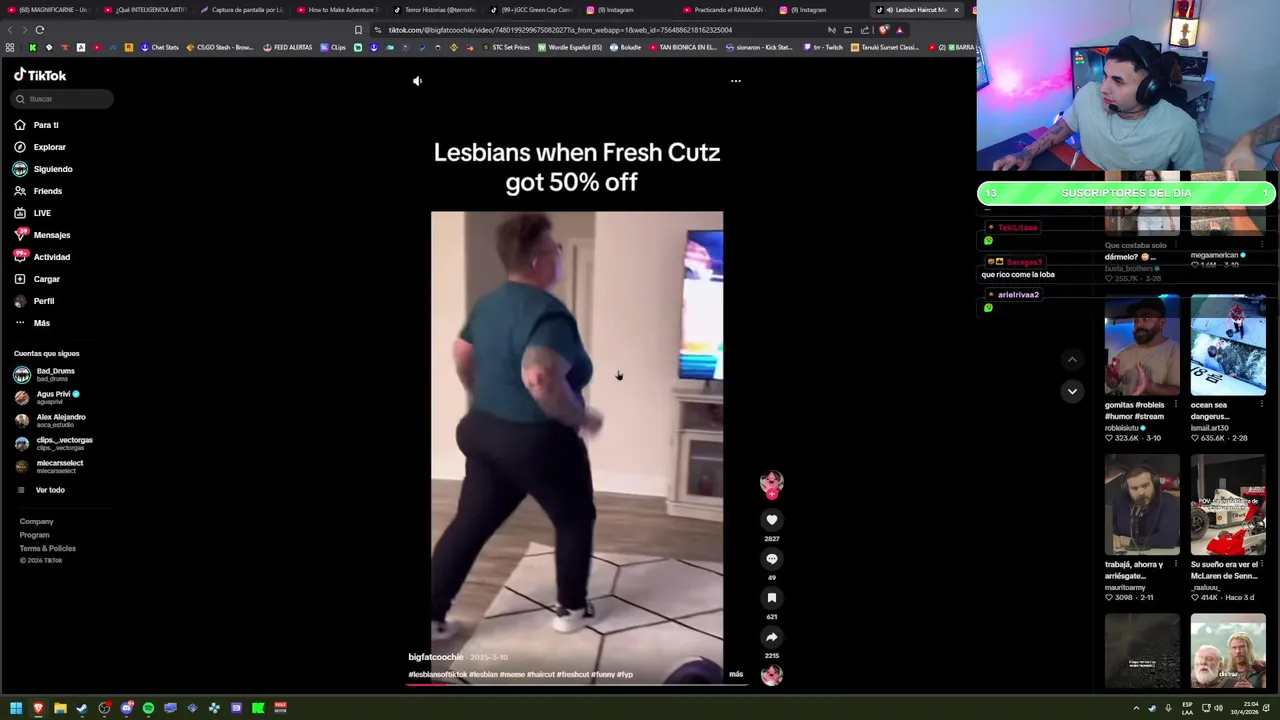1280x720 pixels.
Task: Go to the next video with down arrow
Action: (x=1072, y=391)
